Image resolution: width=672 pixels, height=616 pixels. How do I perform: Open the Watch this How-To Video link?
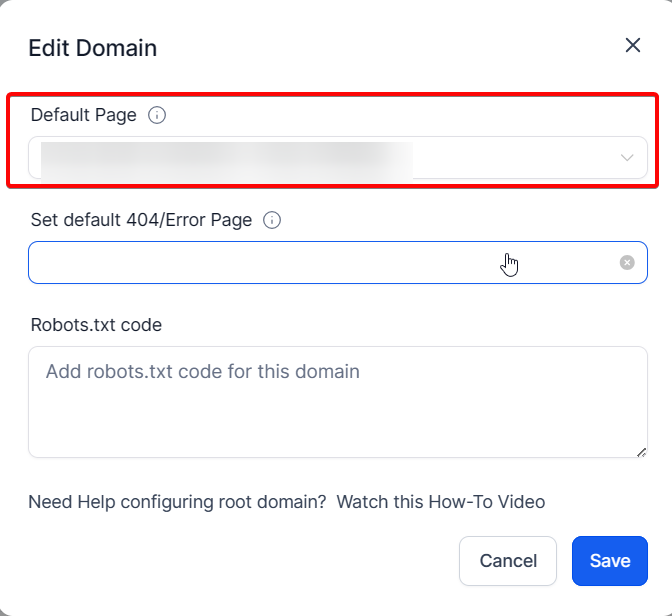pos(440,502)
